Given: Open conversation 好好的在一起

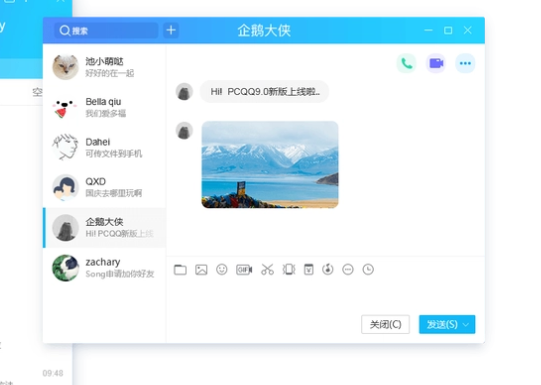Looking at the screenshot, I should [104, 67].
